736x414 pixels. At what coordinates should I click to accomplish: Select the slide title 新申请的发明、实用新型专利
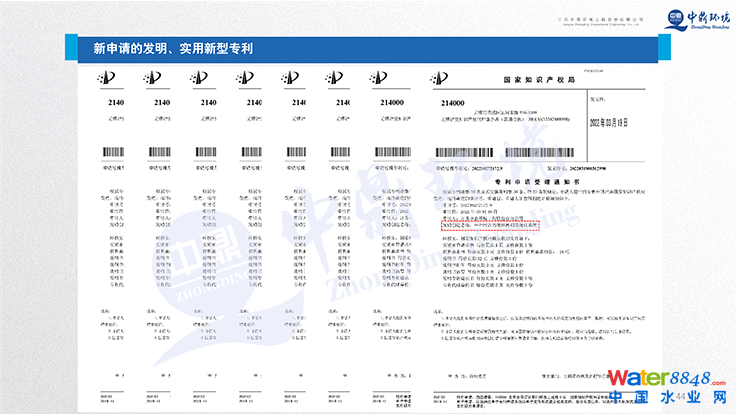click(172, 47)
